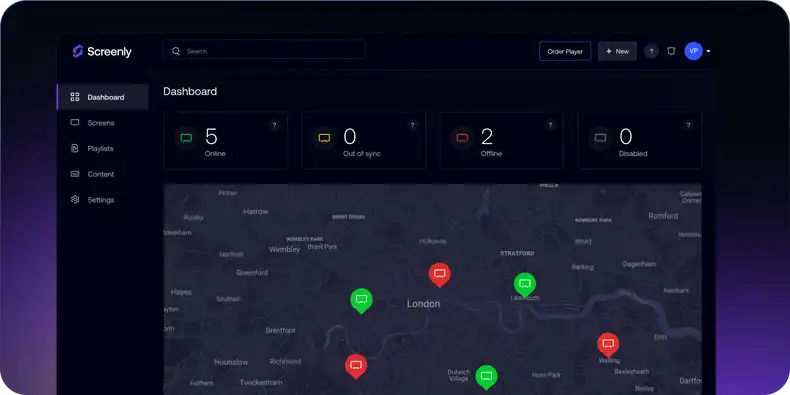
Task: Click the green map pin left of London
Action: 361,300
